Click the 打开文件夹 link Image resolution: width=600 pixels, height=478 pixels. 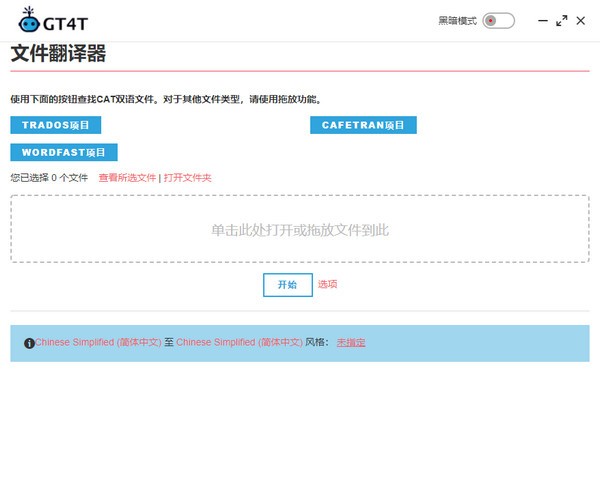coord(187,178)
